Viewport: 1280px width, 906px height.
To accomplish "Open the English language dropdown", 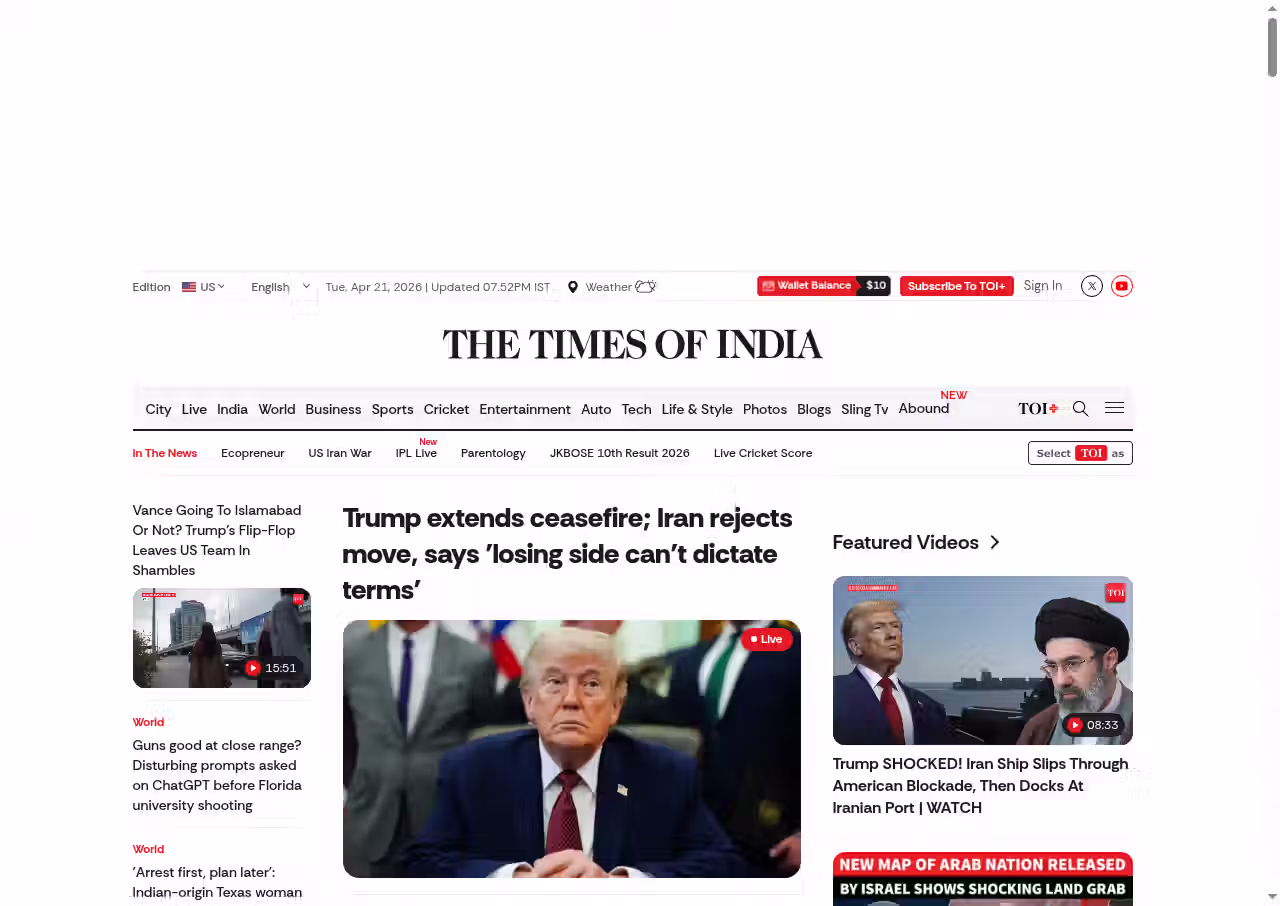I will point(281,287).
